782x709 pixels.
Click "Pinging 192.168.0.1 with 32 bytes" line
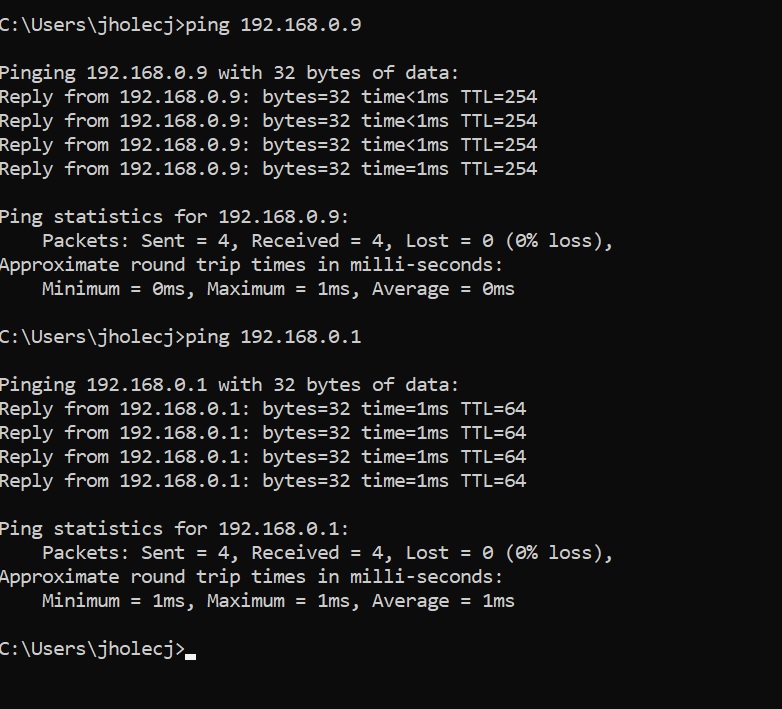229,385
